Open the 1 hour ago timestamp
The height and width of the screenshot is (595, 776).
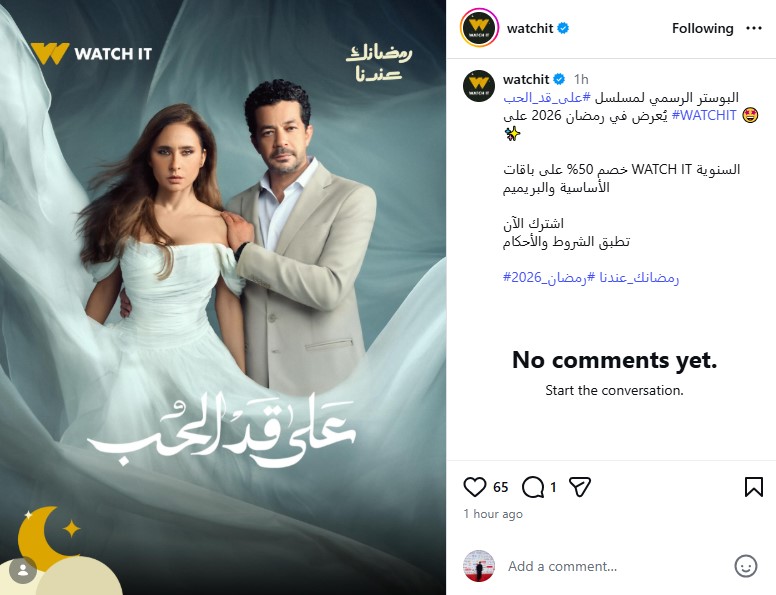(493, 514)
